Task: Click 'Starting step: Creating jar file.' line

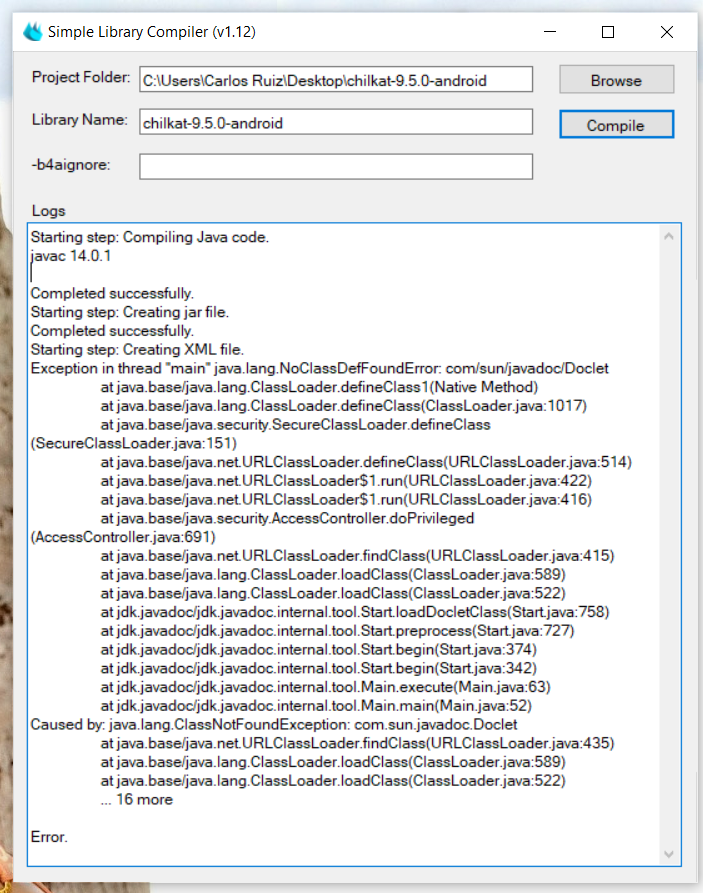Action: [x=129, y=312]
